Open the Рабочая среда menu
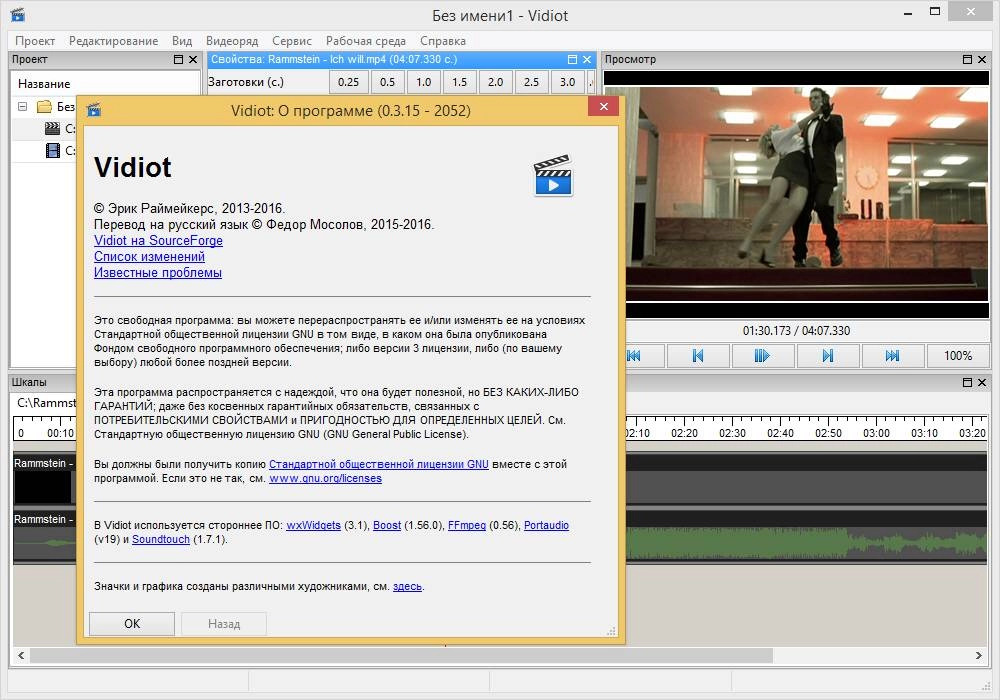Screen dimensions: 1000x700 [366, 41]
